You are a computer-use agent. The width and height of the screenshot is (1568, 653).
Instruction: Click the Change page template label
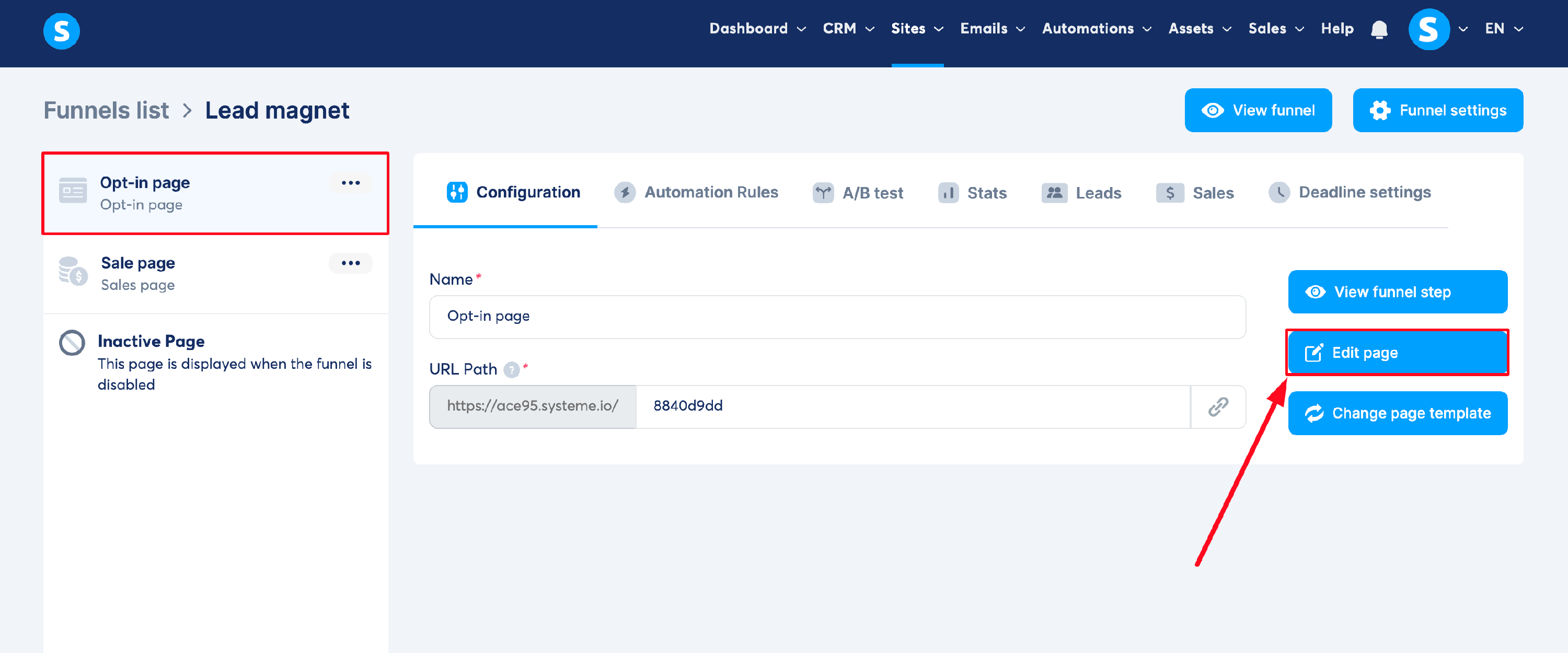click(1411, 413)
